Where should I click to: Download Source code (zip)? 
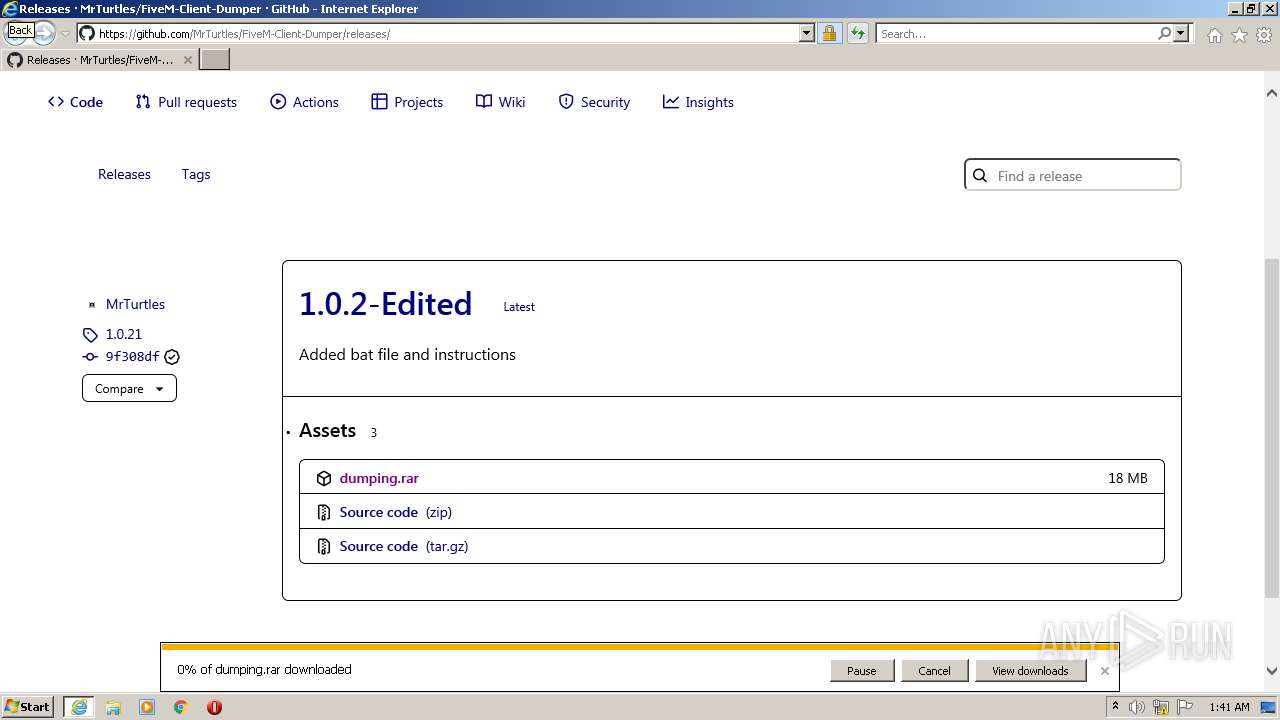click(395, 512)
